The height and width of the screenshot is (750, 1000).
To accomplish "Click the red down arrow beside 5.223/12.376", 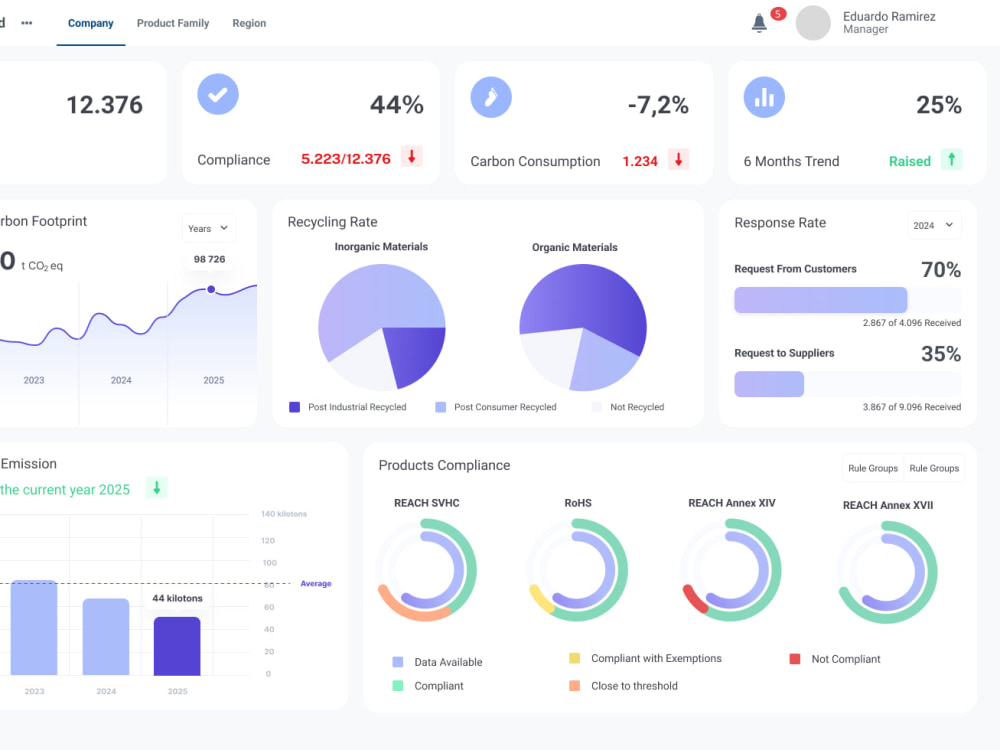I will coord(412,157).
